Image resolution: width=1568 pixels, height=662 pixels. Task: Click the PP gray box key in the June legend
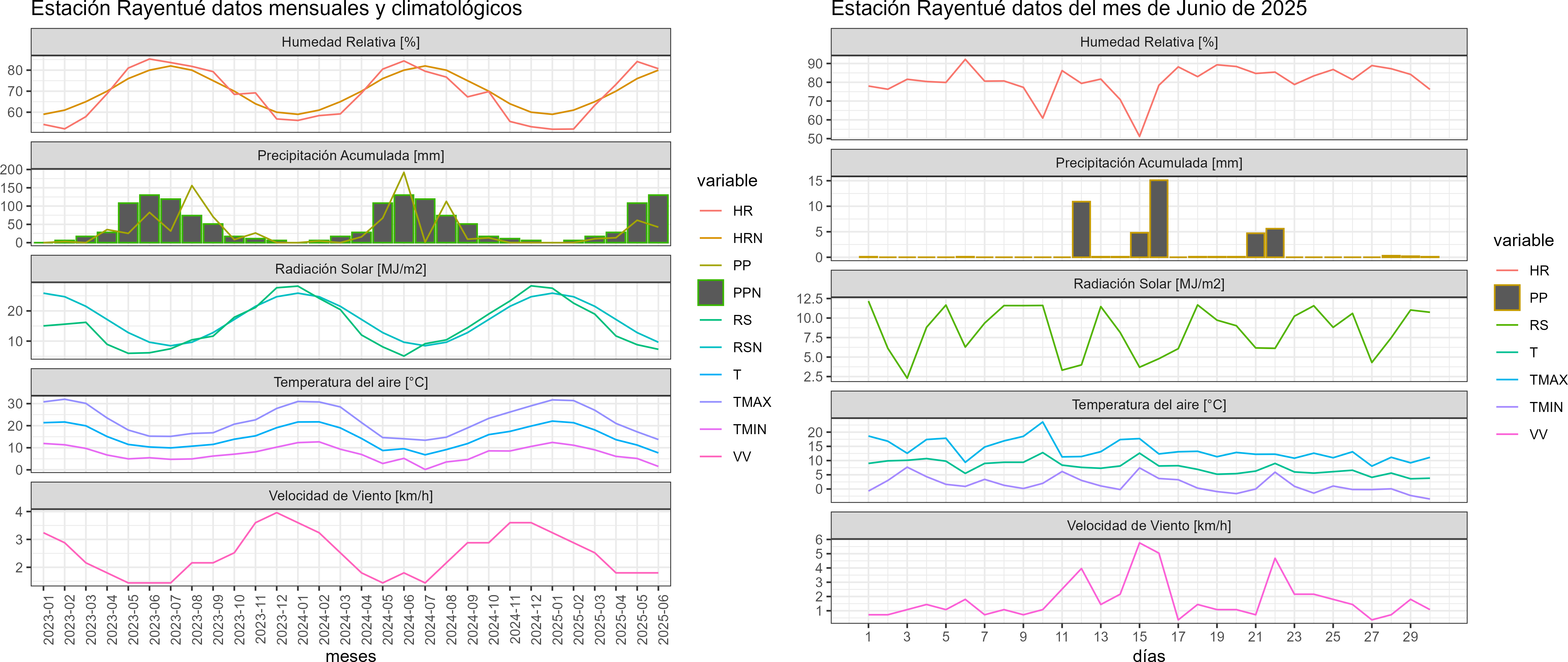(x=1507, y=298)
